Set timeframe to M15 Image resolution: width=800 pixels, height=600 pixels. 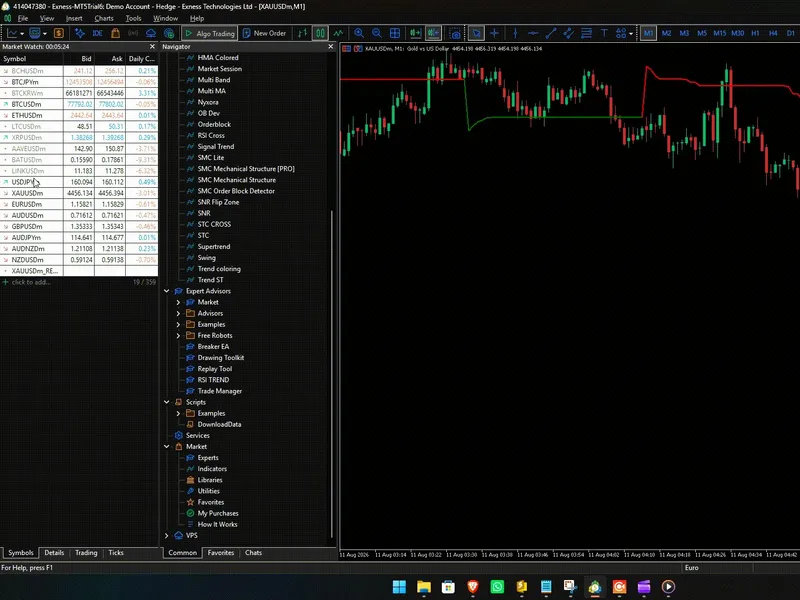point(719,33)
